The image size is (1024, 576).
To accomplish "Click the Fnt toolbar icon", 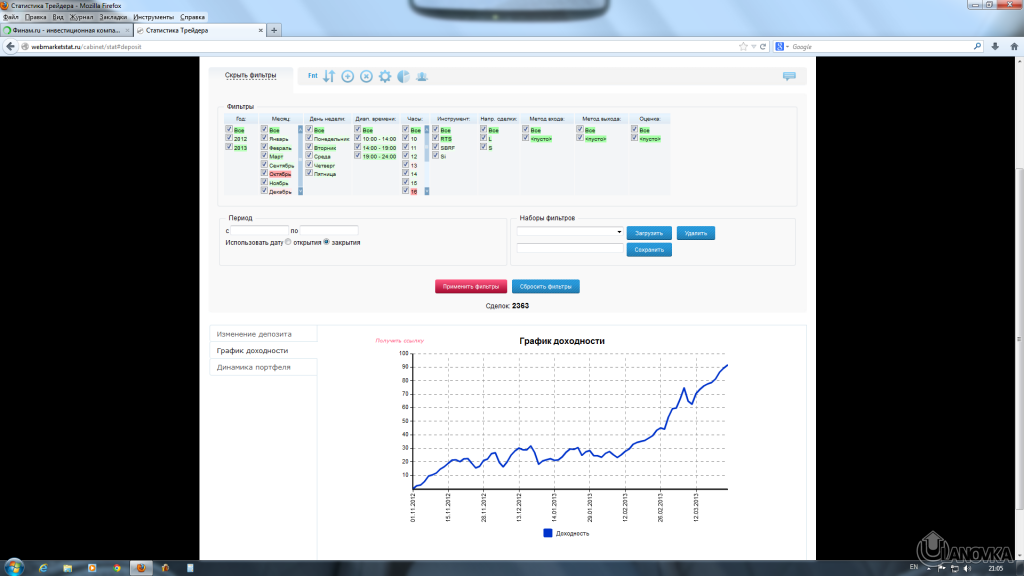I will tap(312, 76).
